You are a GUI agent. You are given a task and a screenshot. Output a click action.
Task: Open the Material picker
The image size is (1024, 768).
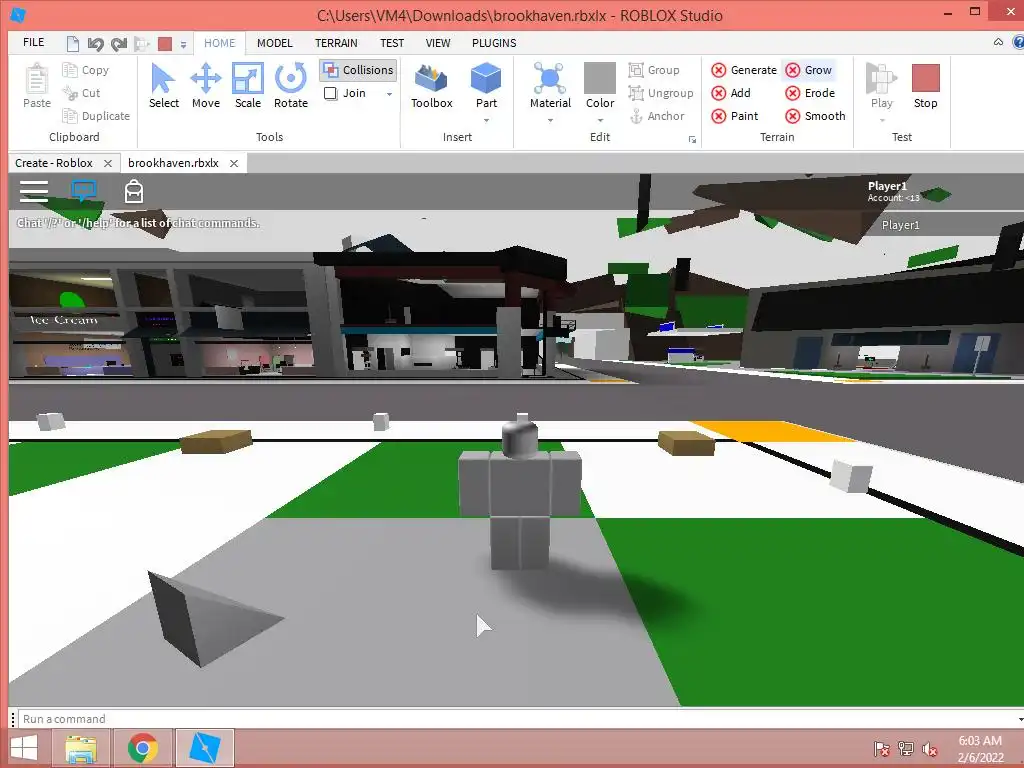tap(550, 86)
